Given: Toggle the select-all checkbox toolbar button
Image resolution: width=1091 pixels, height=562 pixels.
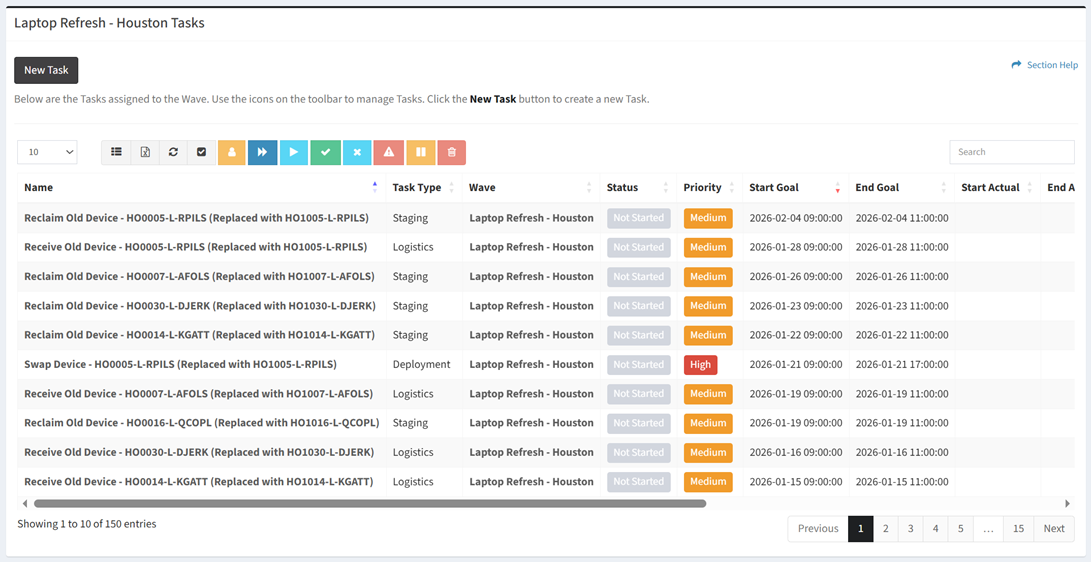Looking at the screenshot, I should [201, 152].
